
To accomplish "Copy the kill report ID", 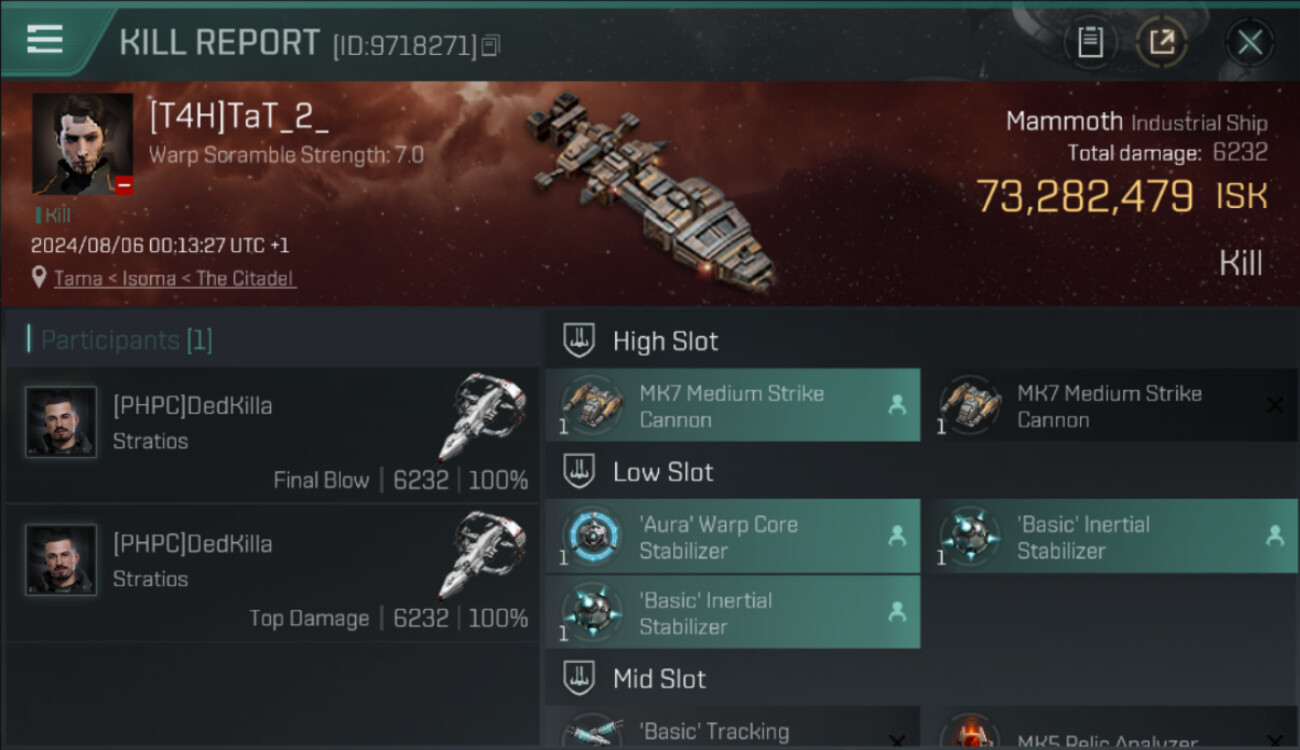I will 490,45.
